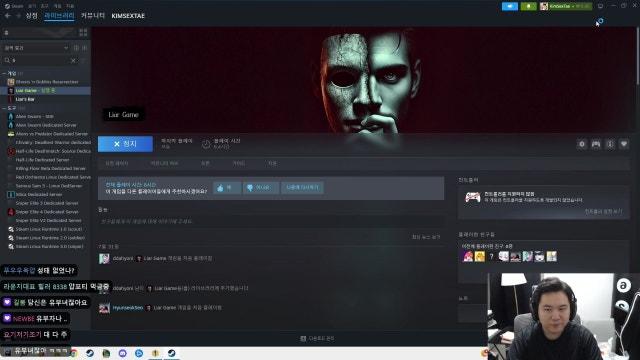
Task: Open the downloads manager at bottom bar
Action: [318, 338]
